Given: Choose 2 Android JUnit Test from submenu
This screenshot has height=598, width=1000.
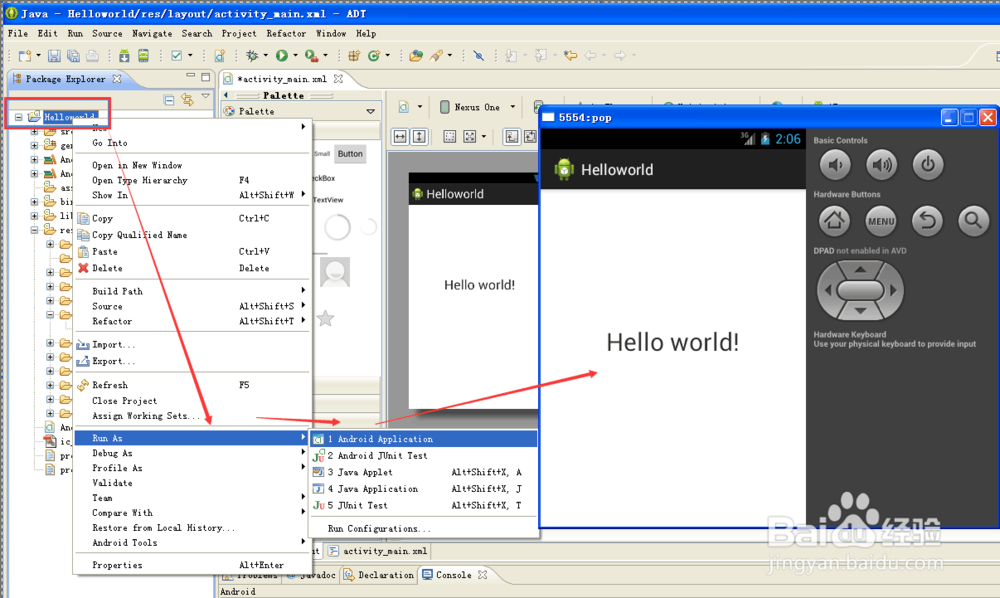Looking at the screenshot, I should 423,455.
